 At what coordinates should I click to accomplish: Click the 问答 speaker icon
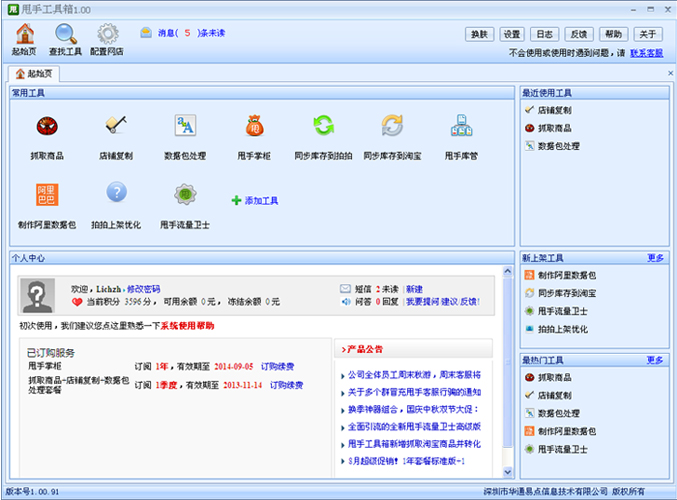pos(346,301)
